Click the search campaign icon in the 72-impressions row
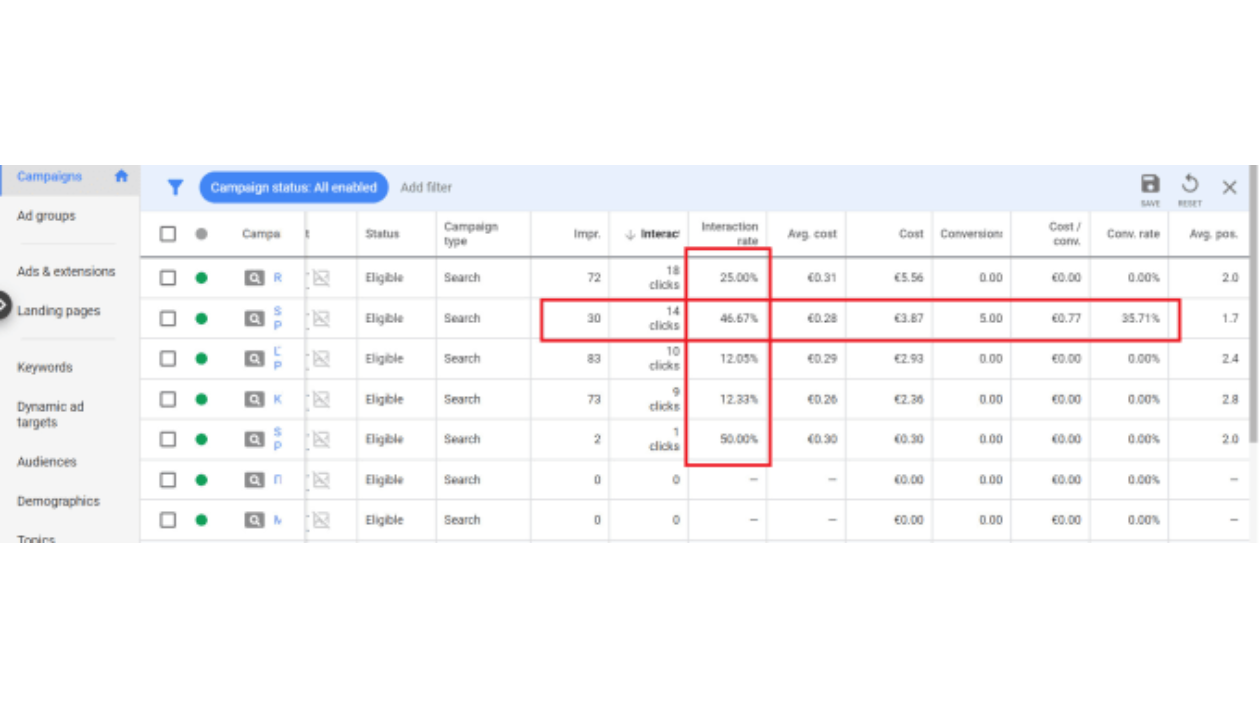 [255, 278]
